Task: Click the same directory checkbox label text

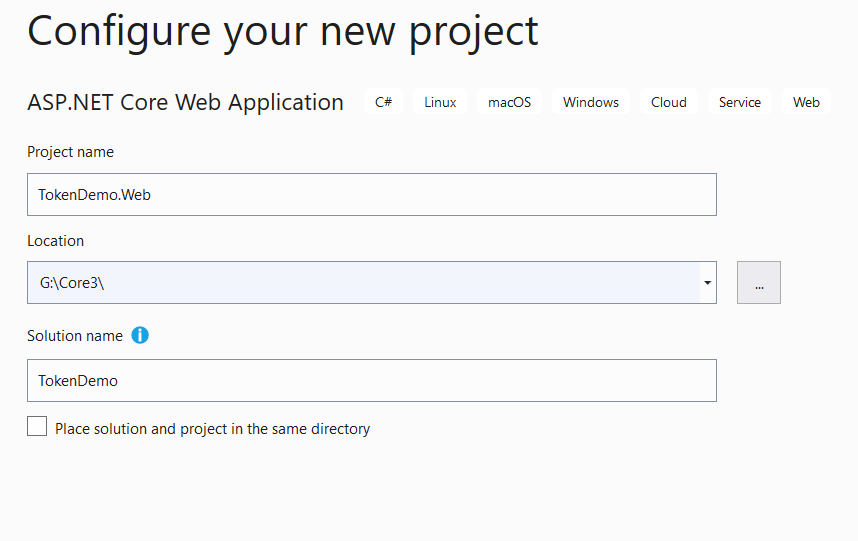Action: click(213, 429)
